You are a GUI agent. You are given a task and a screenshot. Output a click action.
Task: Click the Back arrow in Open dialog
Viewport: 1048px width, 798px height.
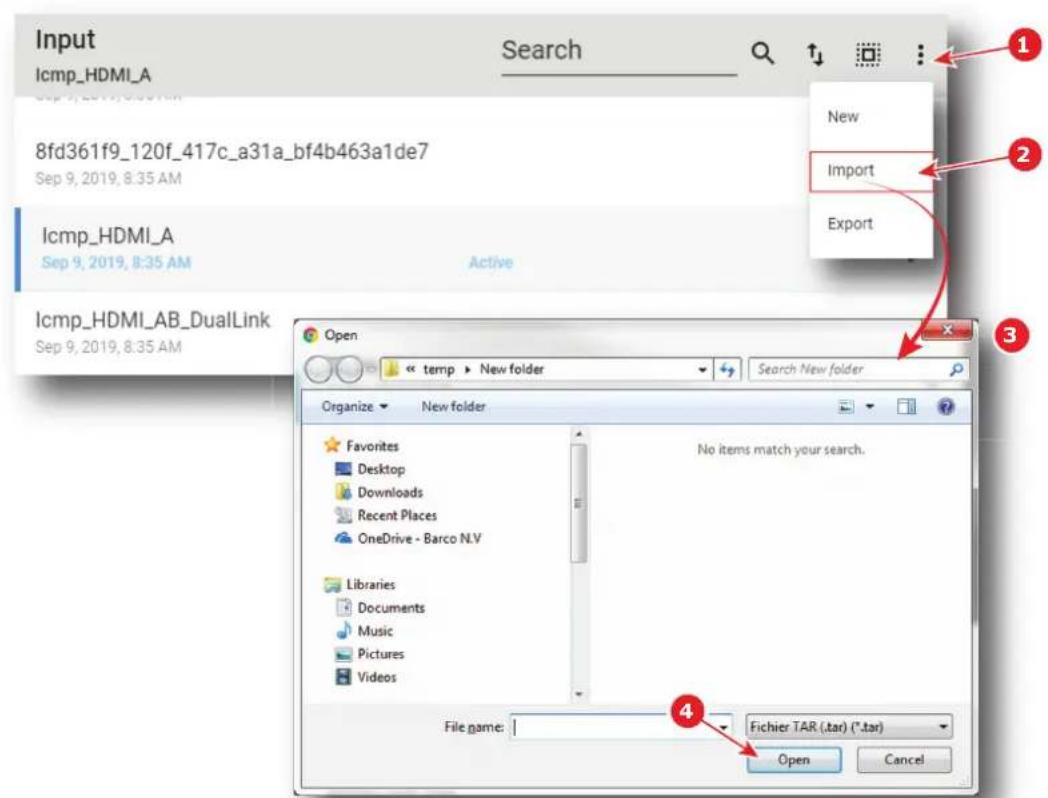(319, 369)
